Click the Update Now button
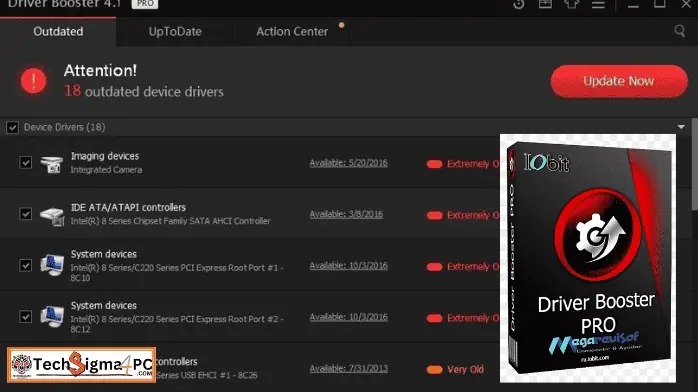The image size is (698, 392). [x=619, y=81]
